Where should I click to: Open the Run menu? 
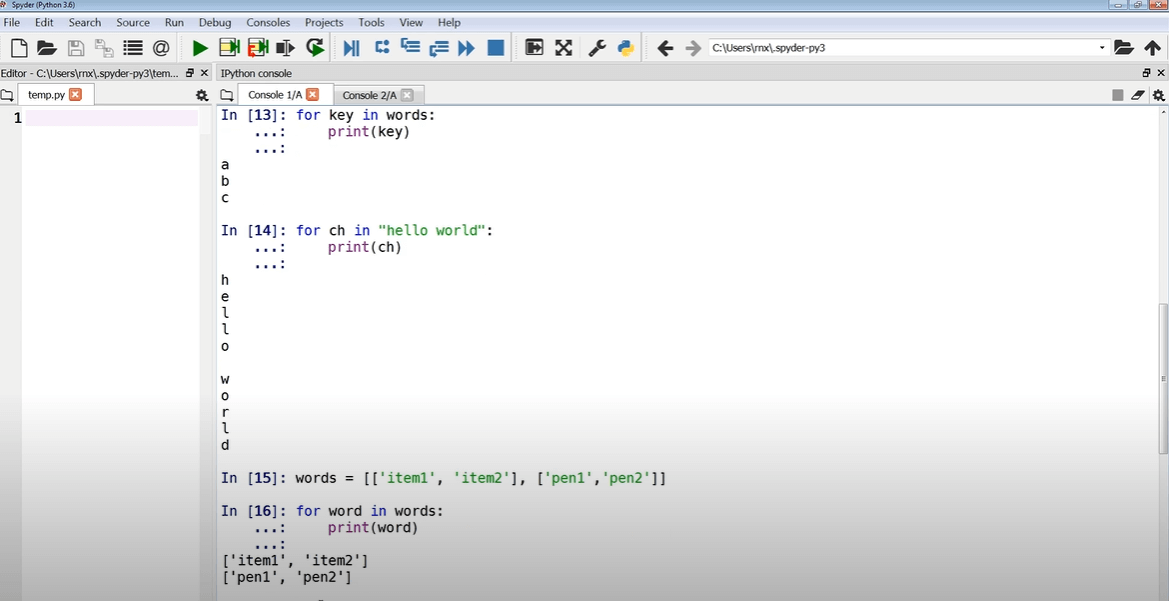pyautogui.click(x=174, y=22)
